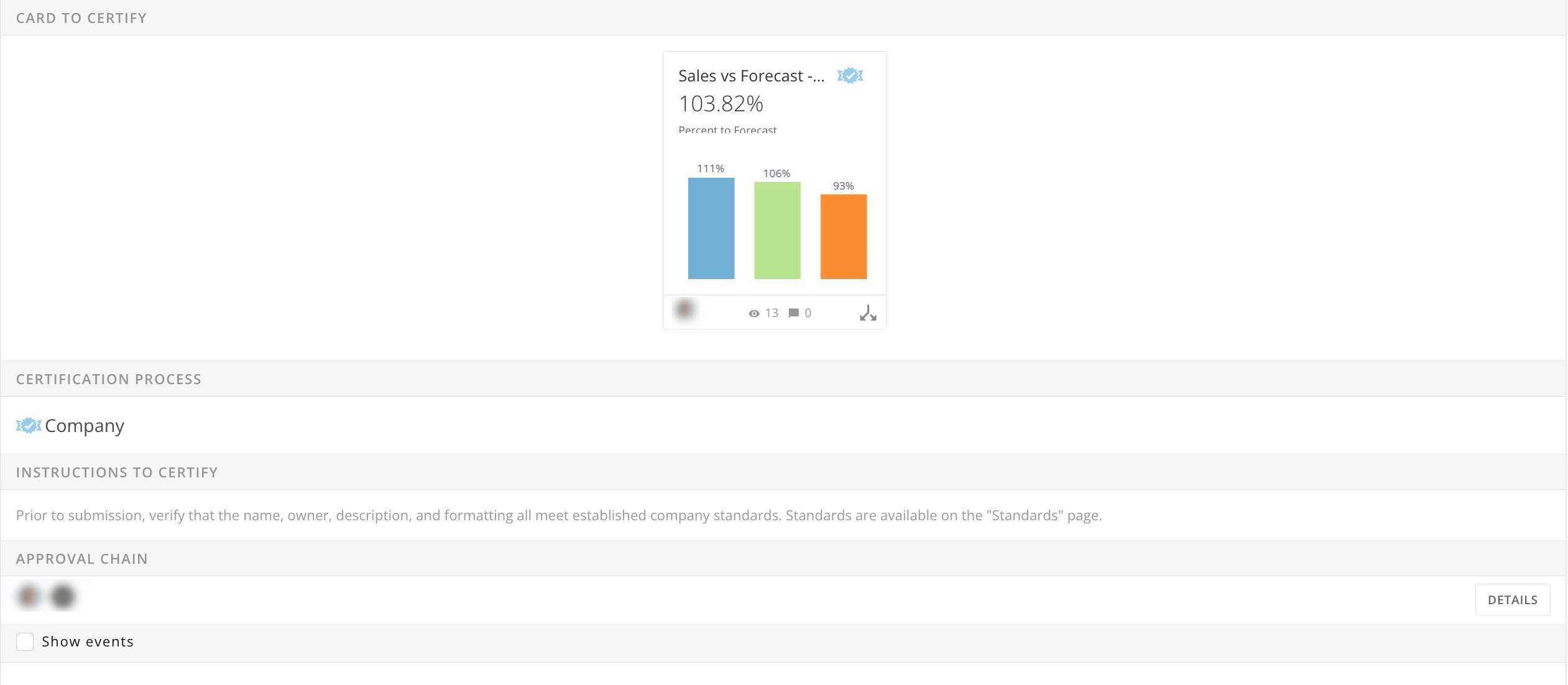This screenshot has width=1568, height=685.
Task: Click the green 106% bar
Action: click(777, 231)
